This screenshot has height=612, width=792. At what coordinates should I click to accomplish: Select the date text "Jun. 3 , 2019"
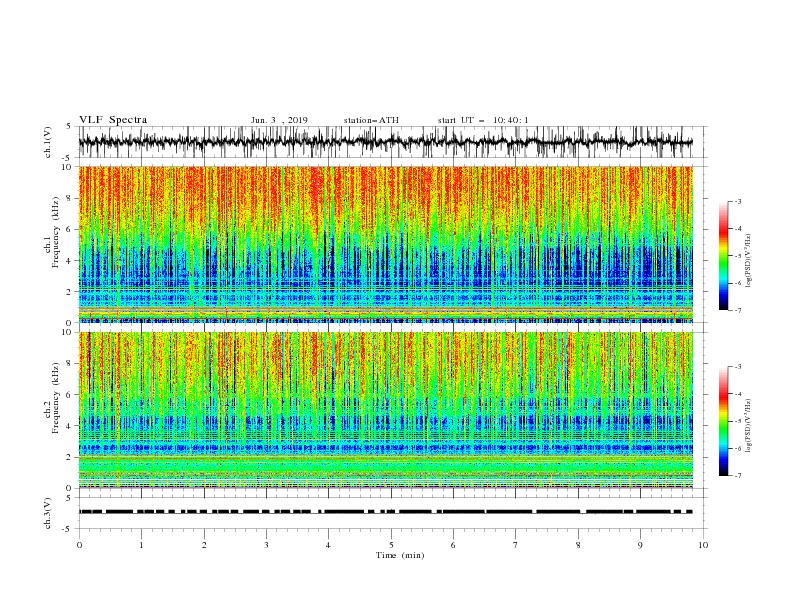pyautogui.click(x=279, y=120)
